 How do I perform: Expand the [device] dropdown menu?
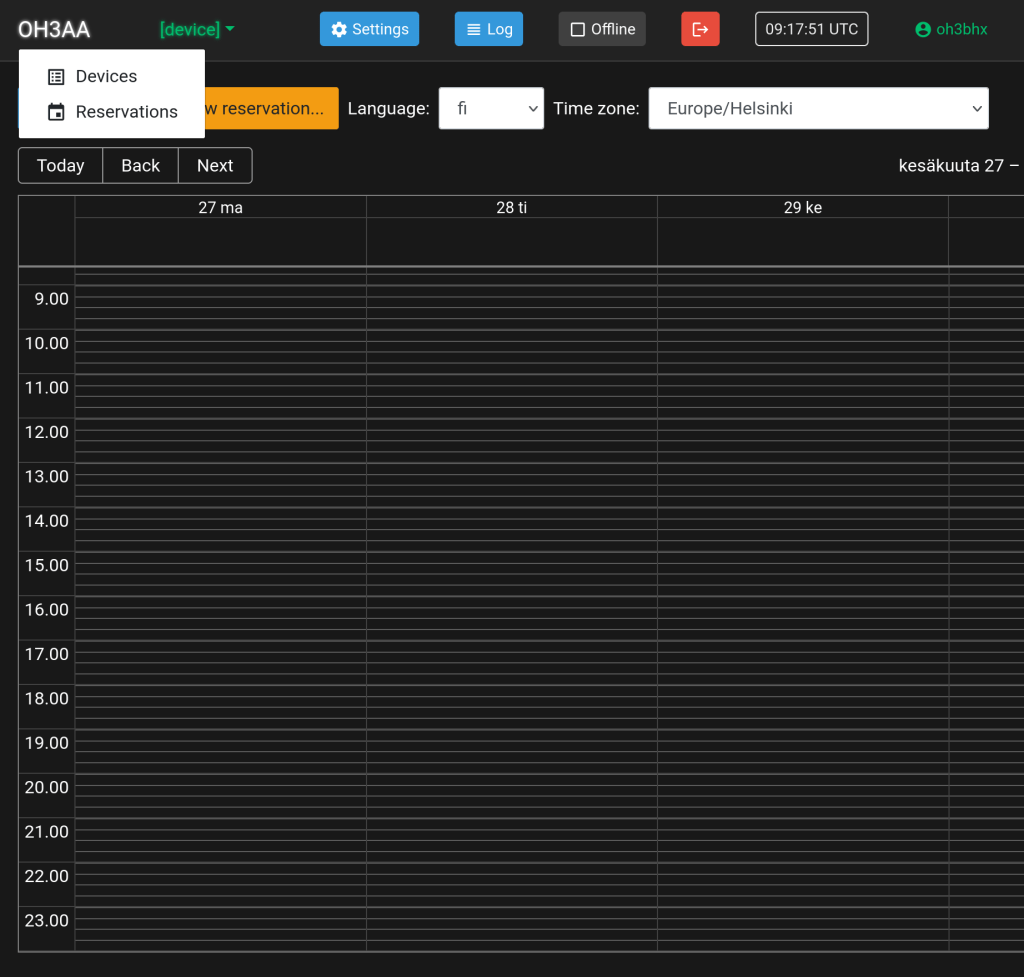pos(196,30)
